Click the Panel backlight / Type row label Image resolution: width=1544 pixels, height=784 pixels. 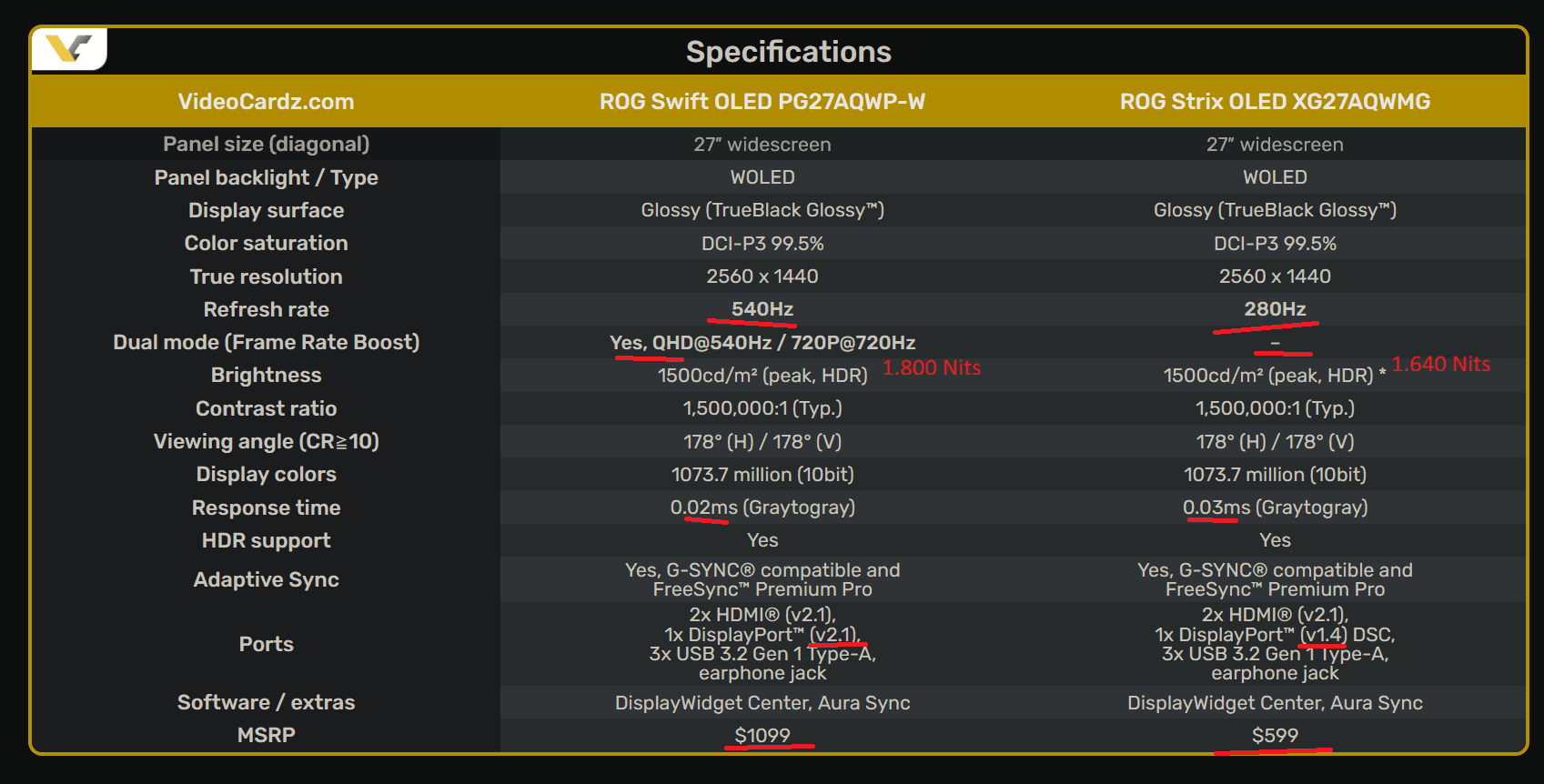[x=266, y=177]
